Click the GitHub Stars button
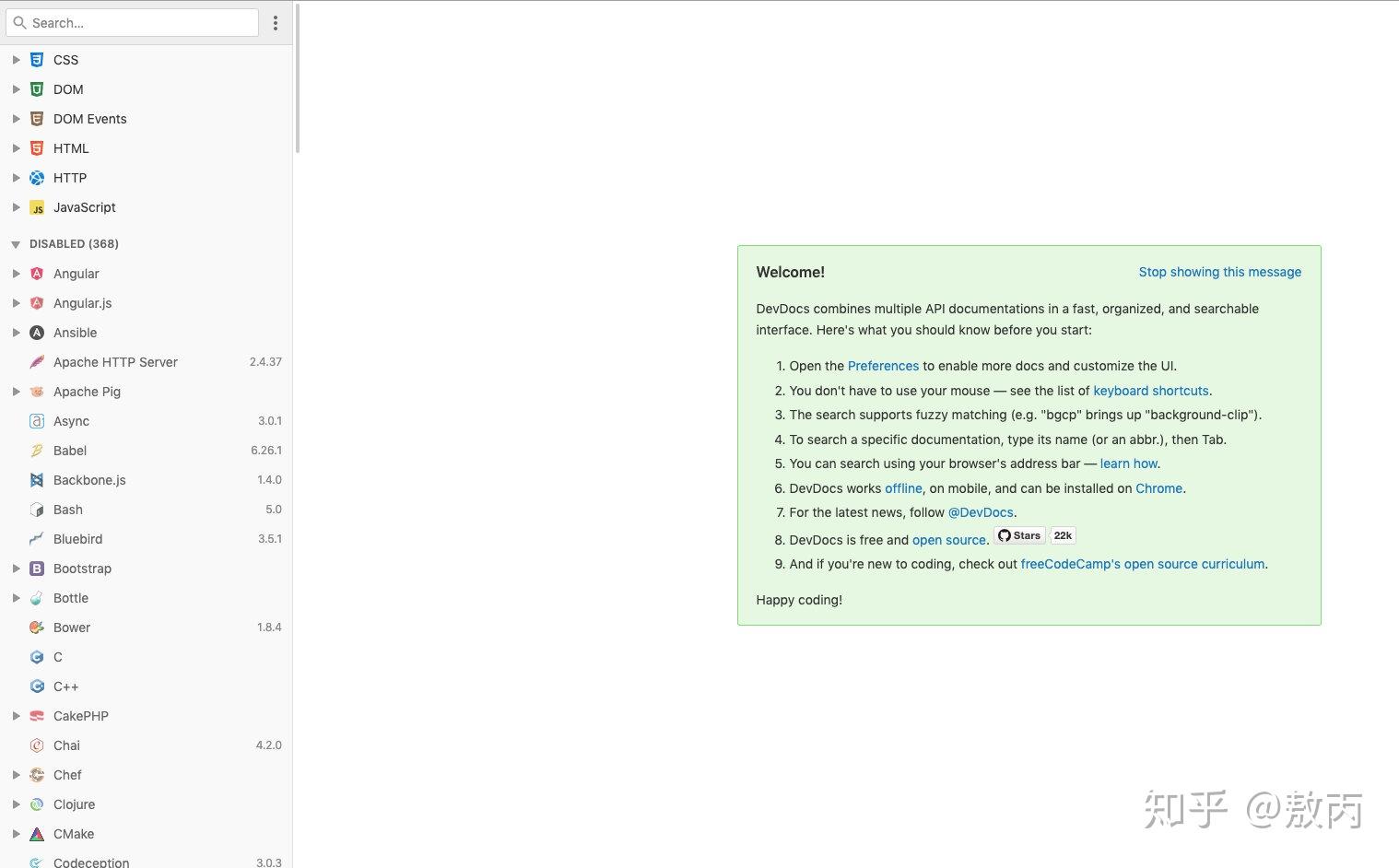The height and width of the screenshot is (868, 1399). (x=1019, y=535)
